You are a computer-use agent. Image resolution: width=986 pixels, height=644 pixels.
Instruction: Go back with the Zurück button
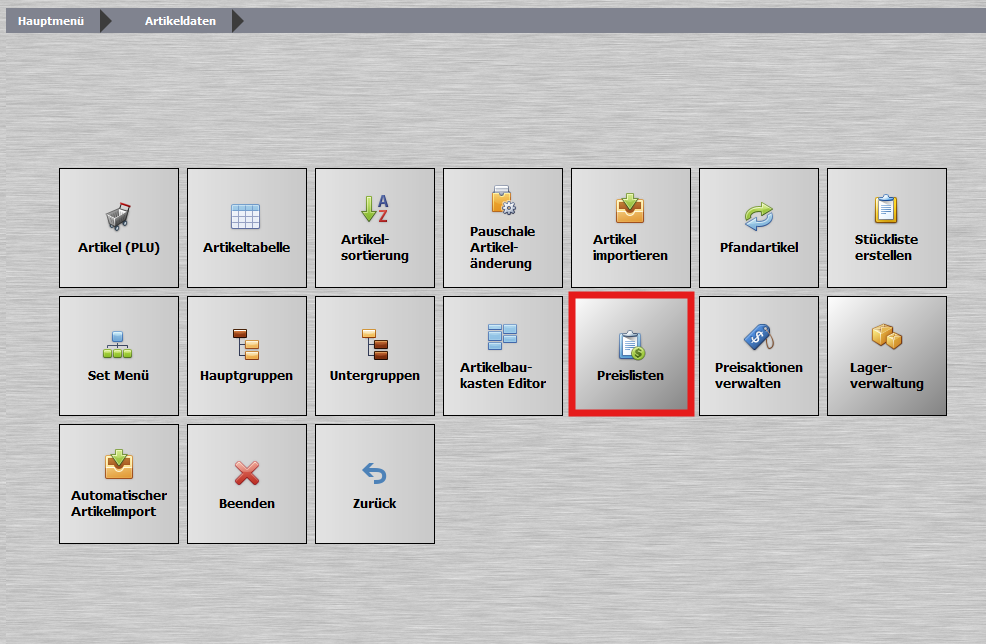[375, 484]
